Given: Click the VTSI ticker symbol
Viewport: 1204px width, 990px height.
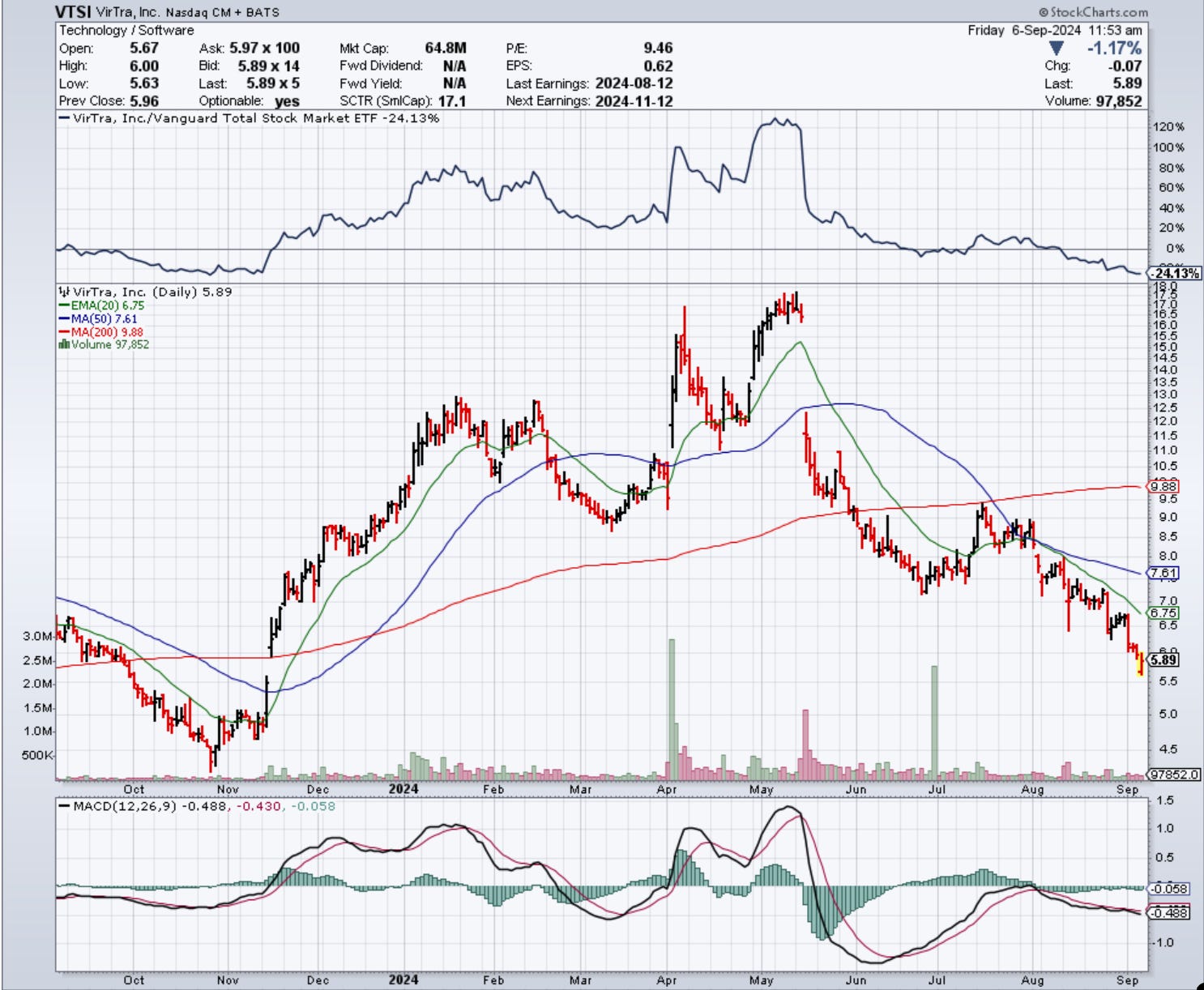Looking at the screenshot, I should [x=73, y=11].
